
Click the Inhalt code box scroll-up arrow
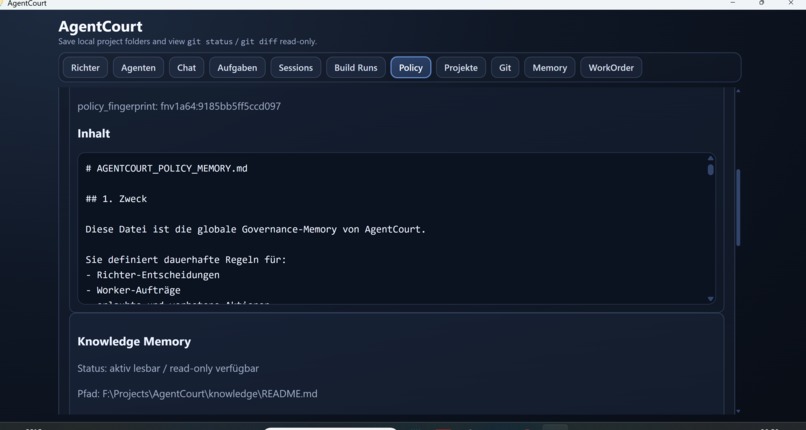(710, 158)
